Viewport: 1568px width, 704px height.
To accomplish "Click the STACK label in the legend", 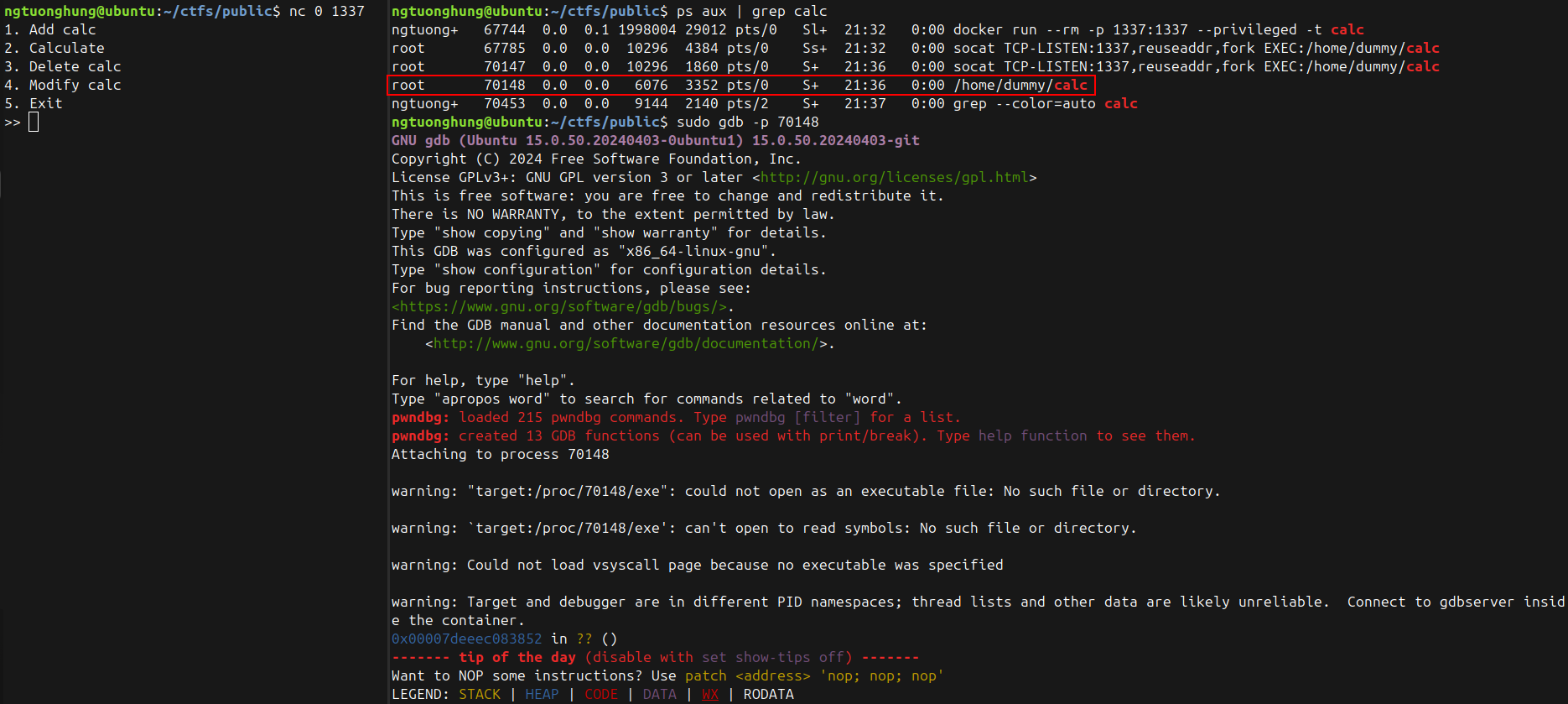I will click(x=480, y=695).
